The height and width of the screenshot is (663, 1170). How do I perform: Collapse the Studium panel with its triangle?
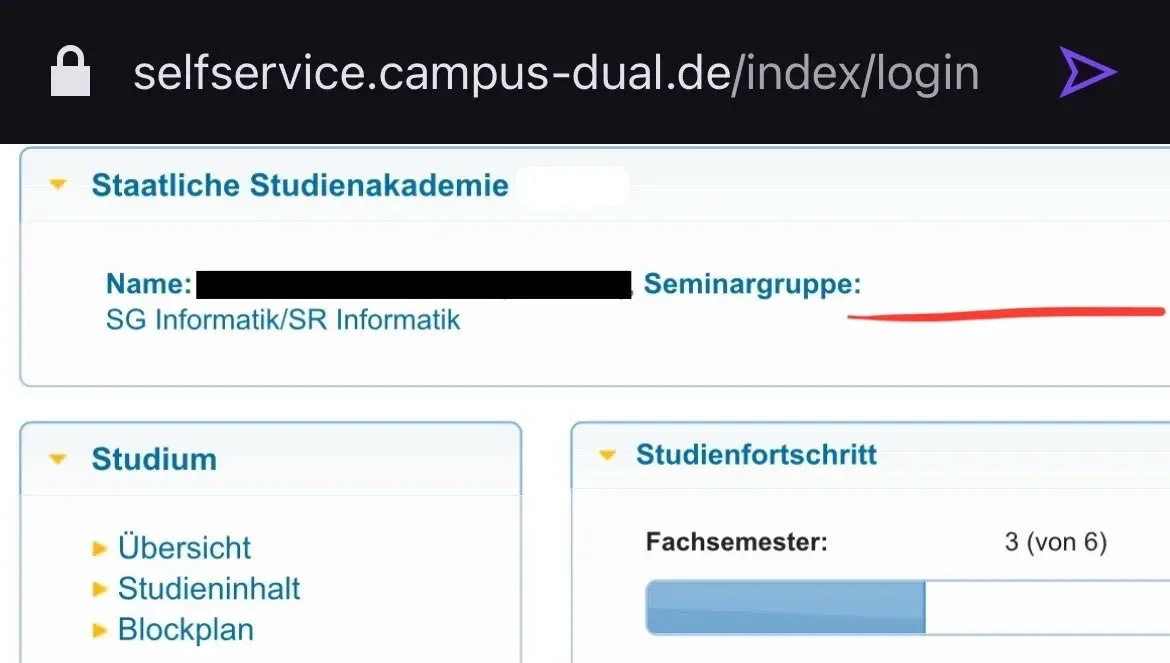[58, 459]
